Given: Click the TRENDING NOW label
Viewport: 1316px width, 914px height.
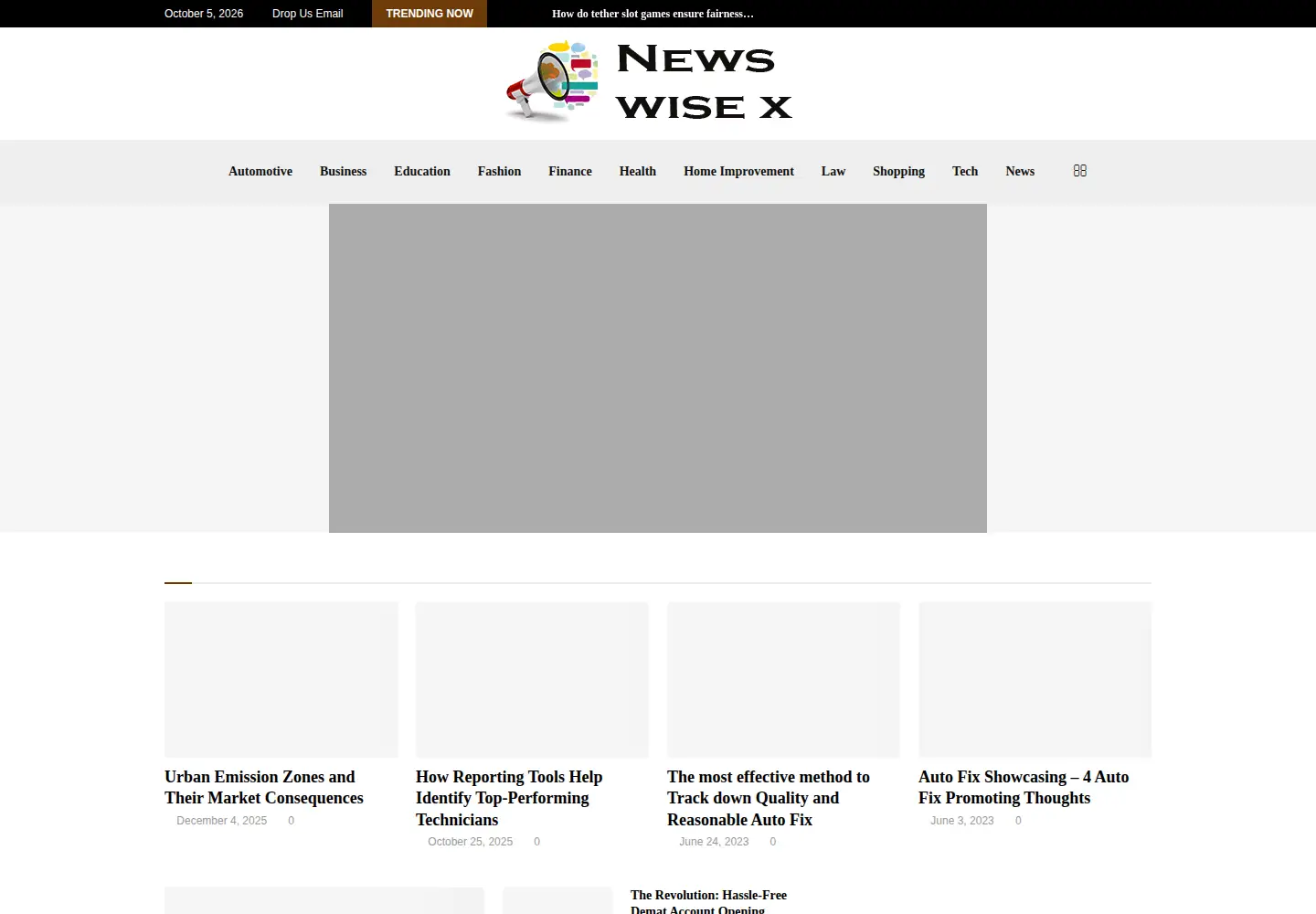Looking at the screenshot, I should pyautogui.click(x=430, y=14).
